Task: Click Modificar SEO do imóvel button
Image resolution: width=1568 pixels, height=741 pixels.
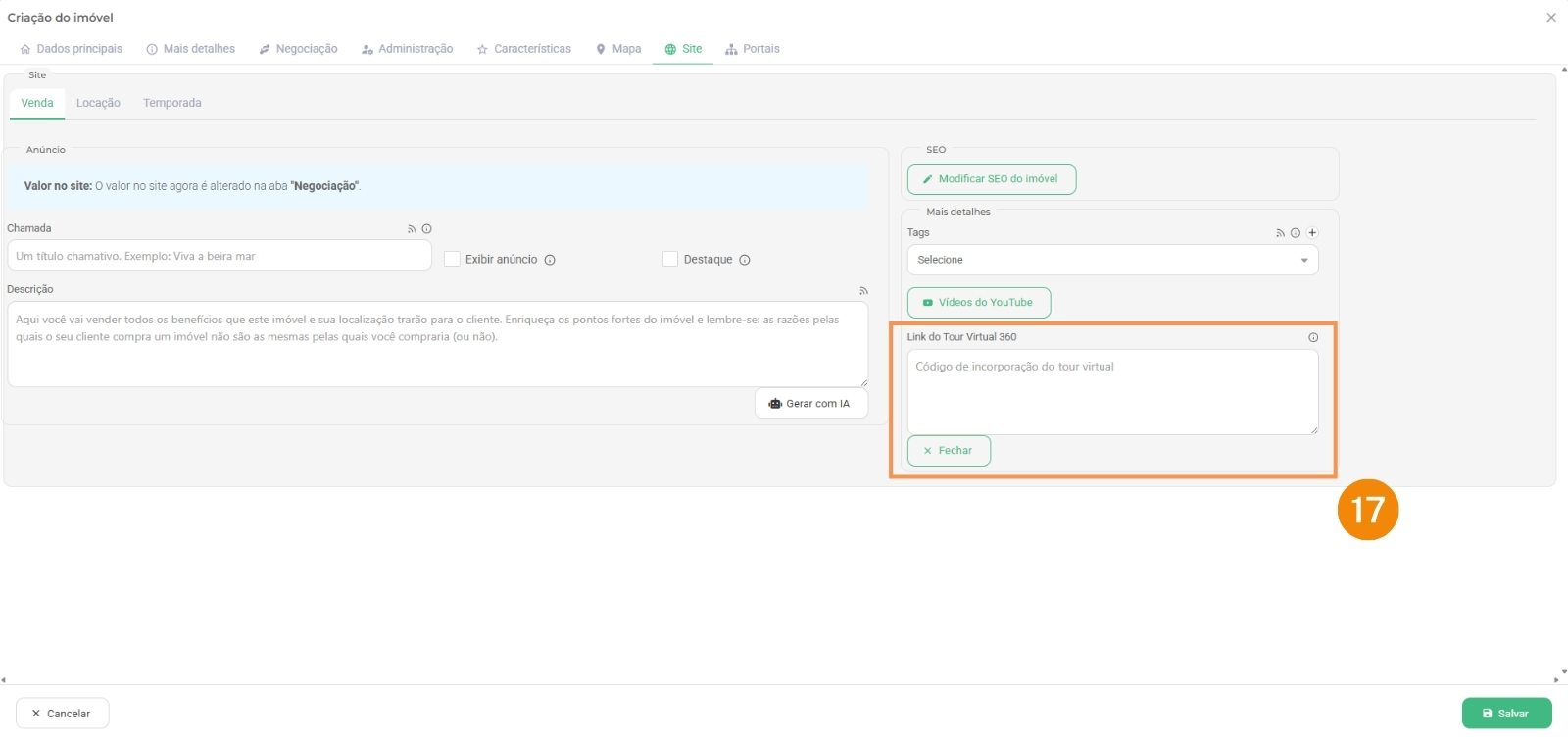Action: coord(991,179)
